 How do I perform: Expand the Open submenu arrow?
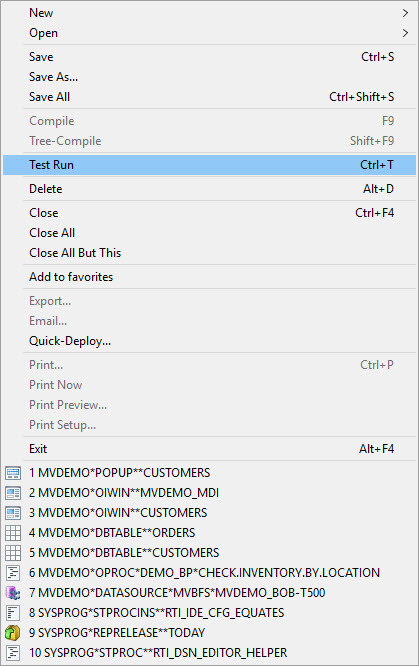(x=405, y=33)
